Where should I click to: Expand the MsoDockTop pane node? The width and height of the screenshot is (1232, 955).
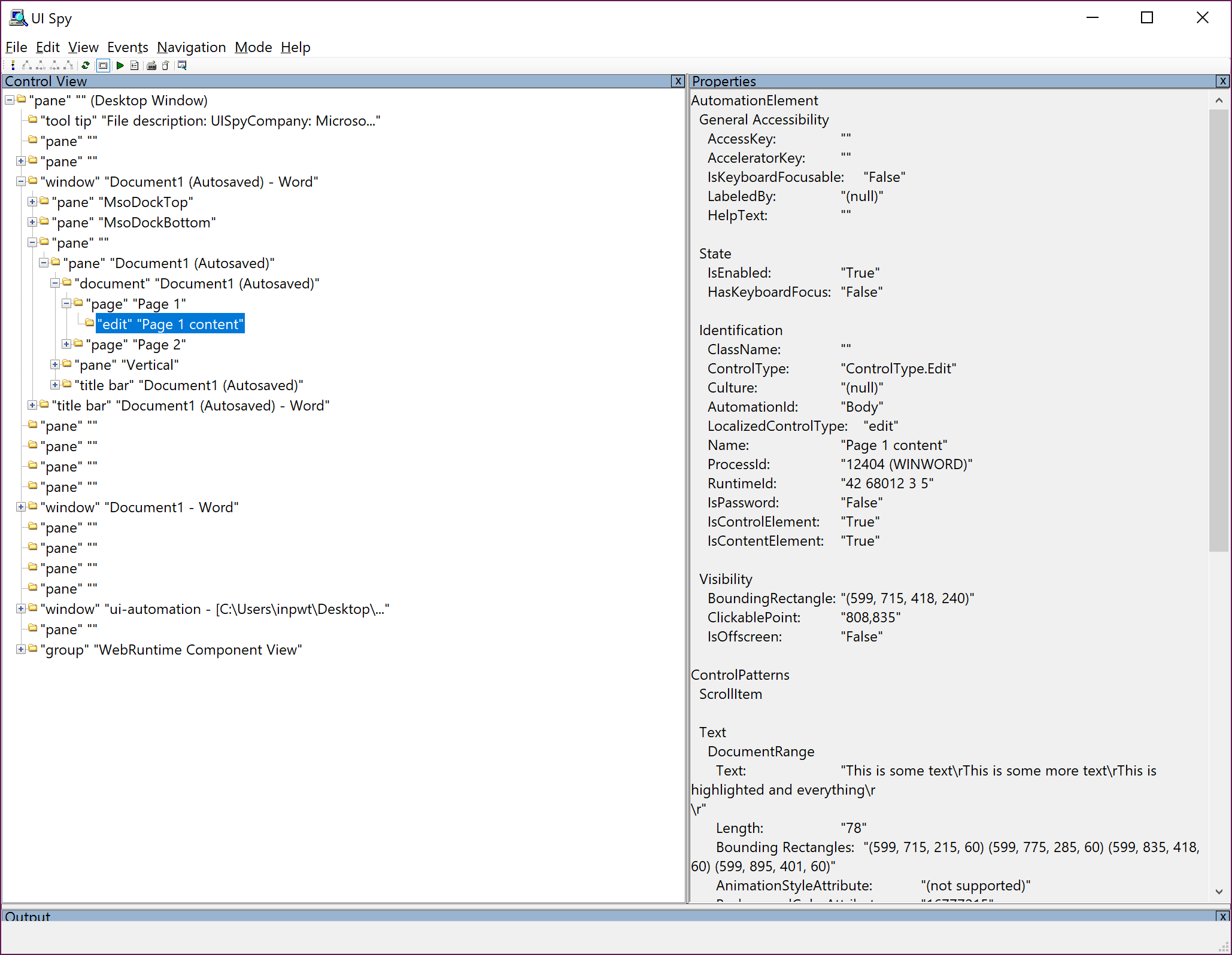pyautogui.click(x=32, y=202)
